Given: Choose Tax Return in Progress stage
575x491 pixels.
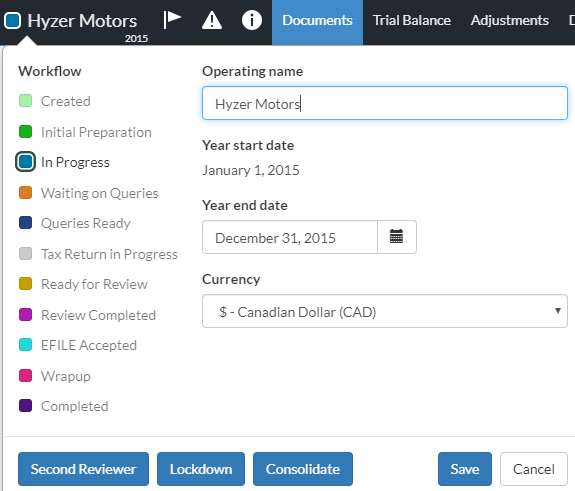Looking at the screenshot, I should (x=98, y=254).
